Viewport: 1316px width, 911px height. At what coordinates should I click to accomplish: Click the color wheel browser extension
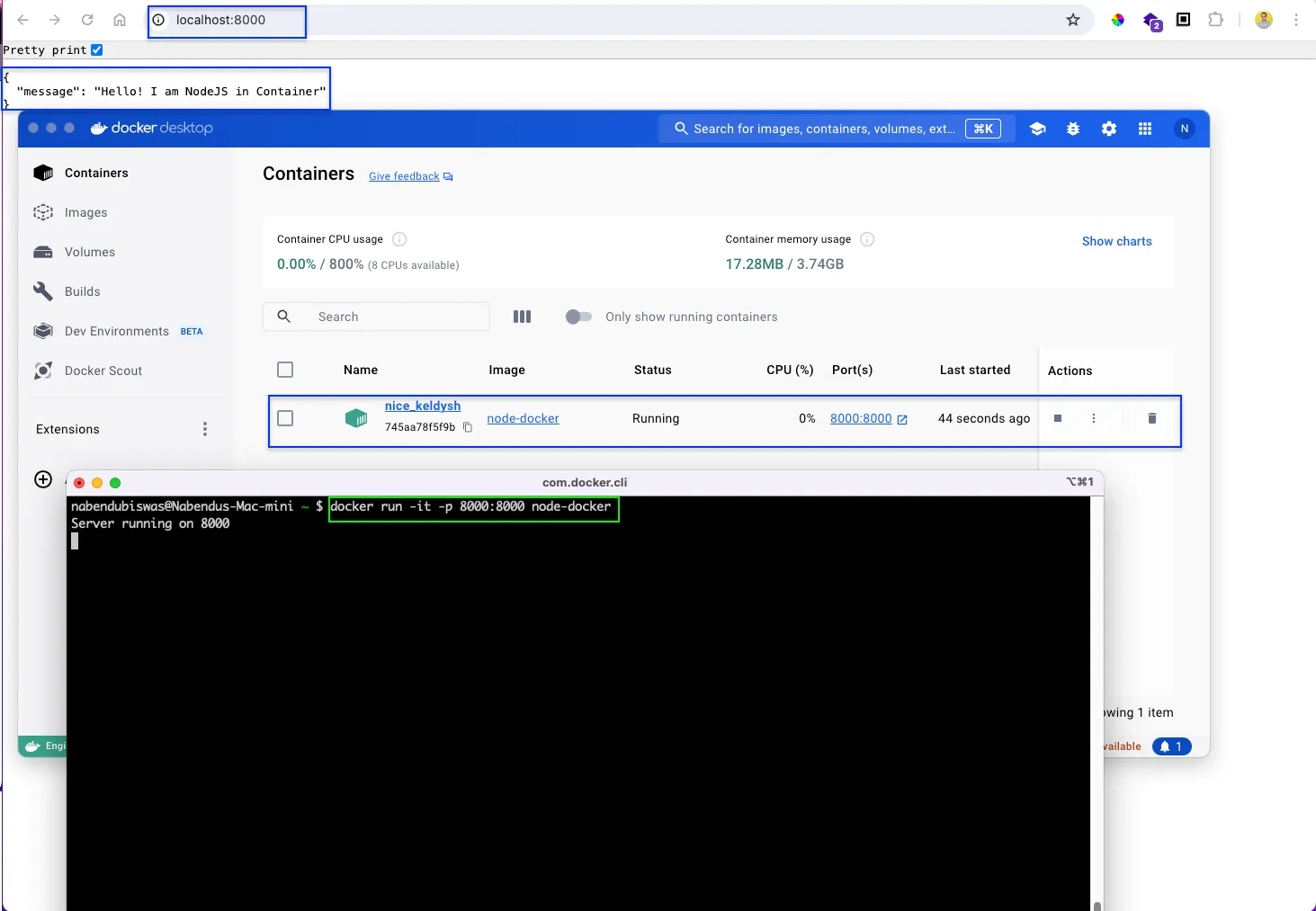pyautogui.click(x=1117, y=20)
